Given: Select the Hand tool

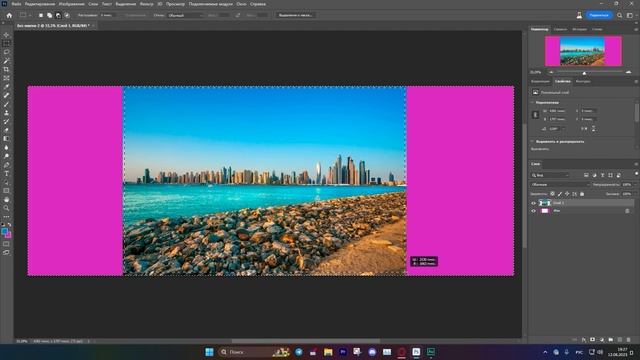Looking at the screenshot, I should click(6, 200).
